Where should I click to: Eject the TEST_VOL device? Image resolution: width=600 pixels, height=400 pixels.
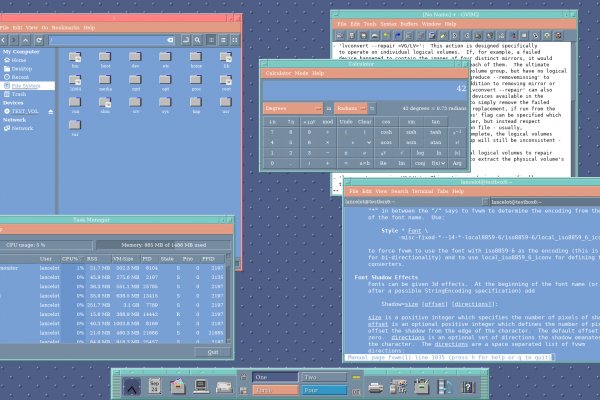51,111
